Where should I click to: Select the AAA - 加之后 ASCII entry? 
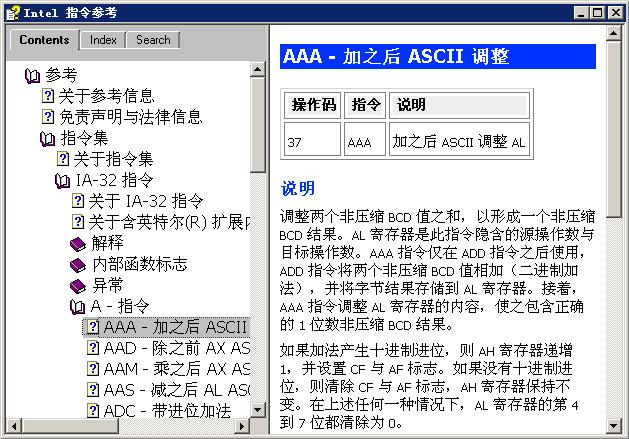pos(175,327)
